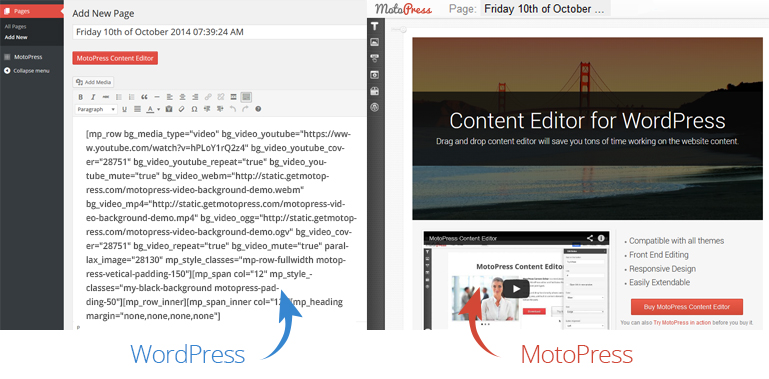Select the MotoPress Other widgets tool
The height and width of the screenshot is (379, 769).
(x=375, y=91)
